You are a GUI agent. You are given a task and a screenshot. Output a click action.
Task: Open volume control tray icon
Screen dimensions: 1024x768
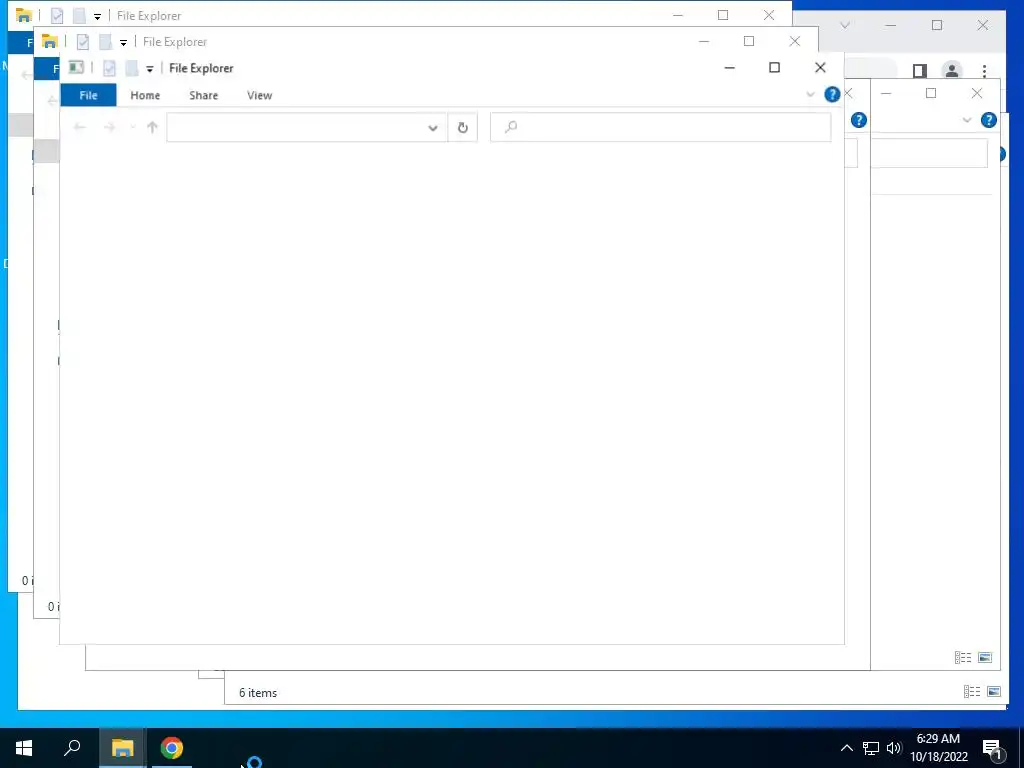point(893,748)
